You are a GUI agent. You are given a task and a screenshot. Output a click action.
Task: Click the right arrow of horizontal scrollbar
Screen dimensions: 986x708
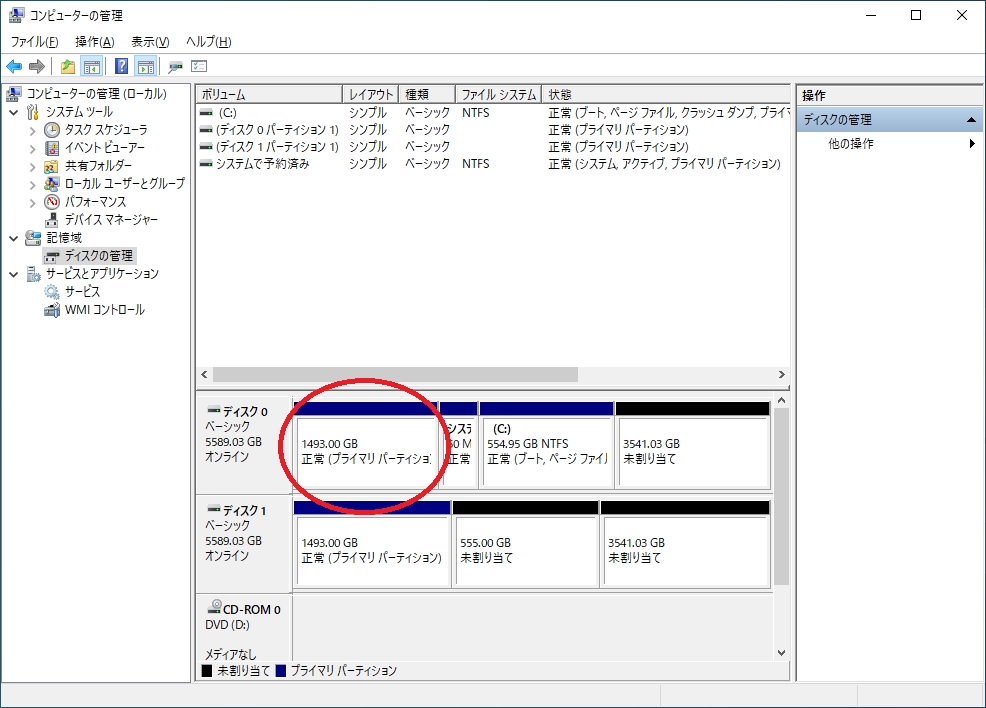click(x=781, y=375)
